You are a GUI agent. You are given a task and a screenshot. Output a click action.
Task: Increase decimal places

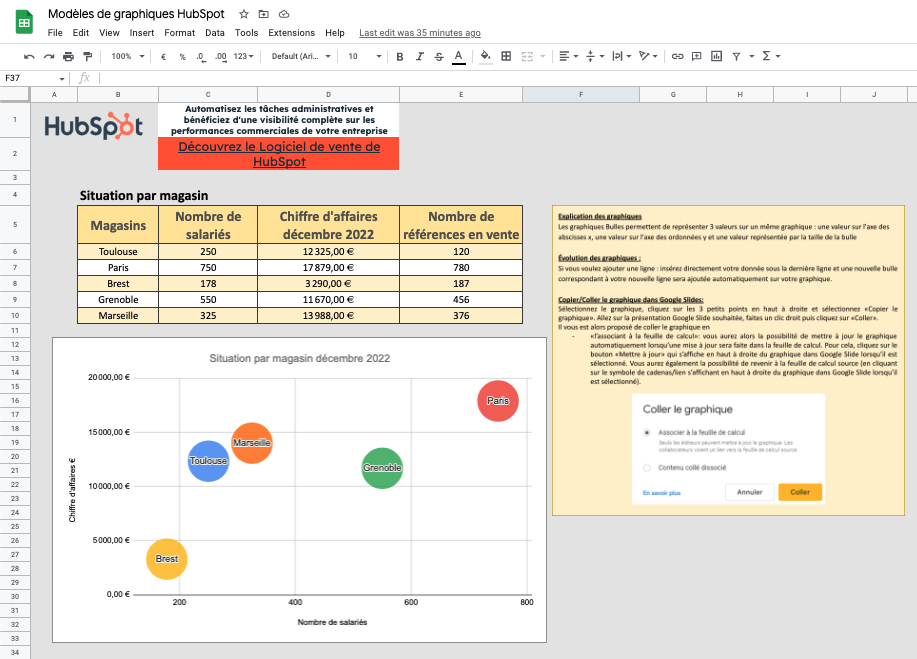220,57
